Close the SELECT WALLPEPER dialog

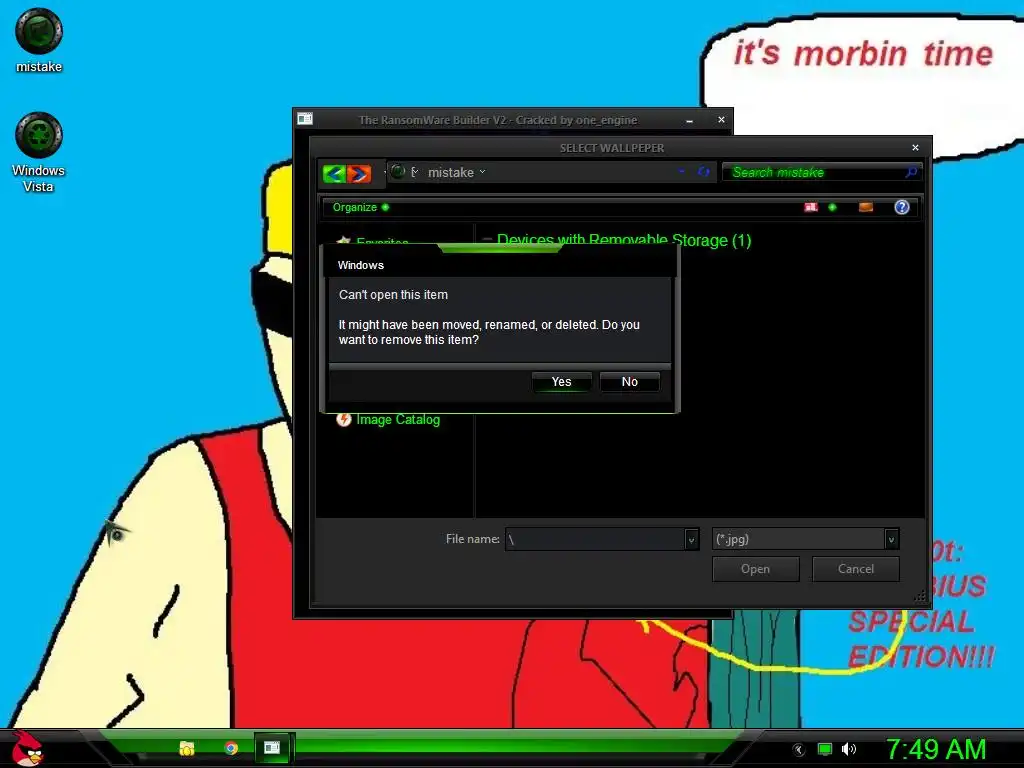click(915, 148)
